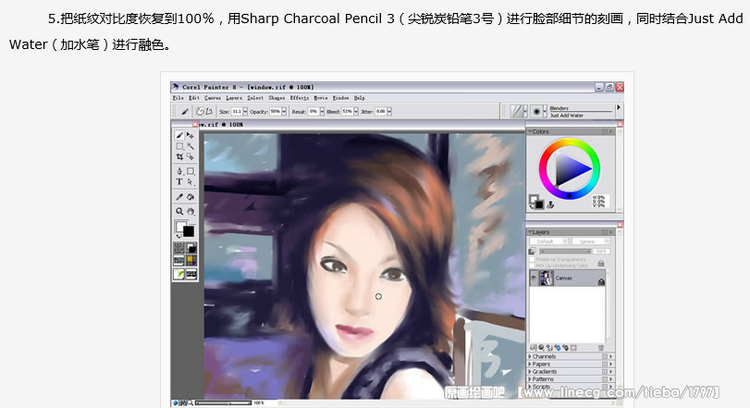Click the Clone Color stamp icon

point(551,205)
